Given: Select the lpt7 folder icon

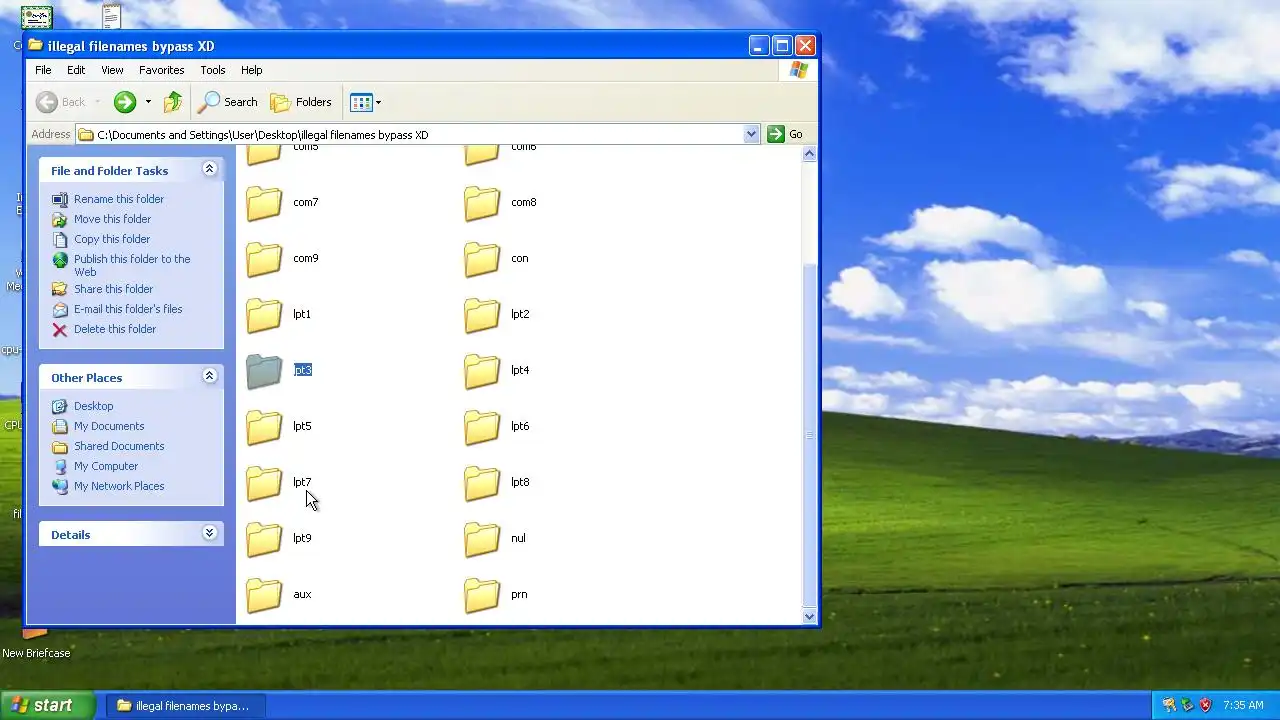Looking at the screenshot, I should click(264, 482).
